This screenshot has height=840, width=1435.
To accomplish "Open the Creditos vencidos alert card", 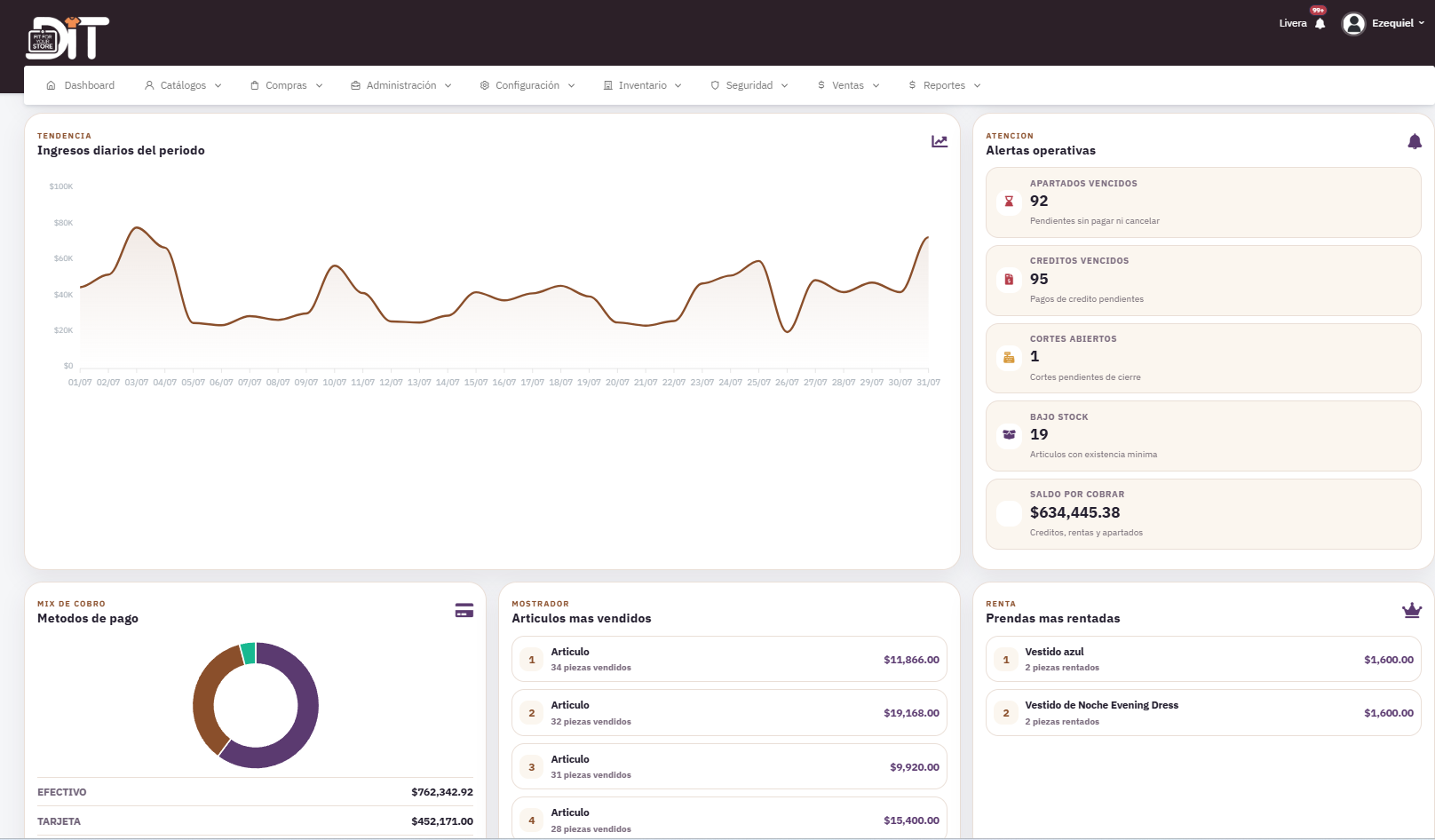I will 1203,281.
